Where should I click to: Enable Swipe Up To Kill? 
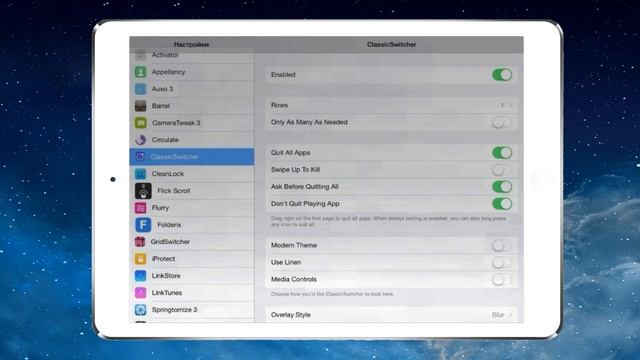point(502,170)
